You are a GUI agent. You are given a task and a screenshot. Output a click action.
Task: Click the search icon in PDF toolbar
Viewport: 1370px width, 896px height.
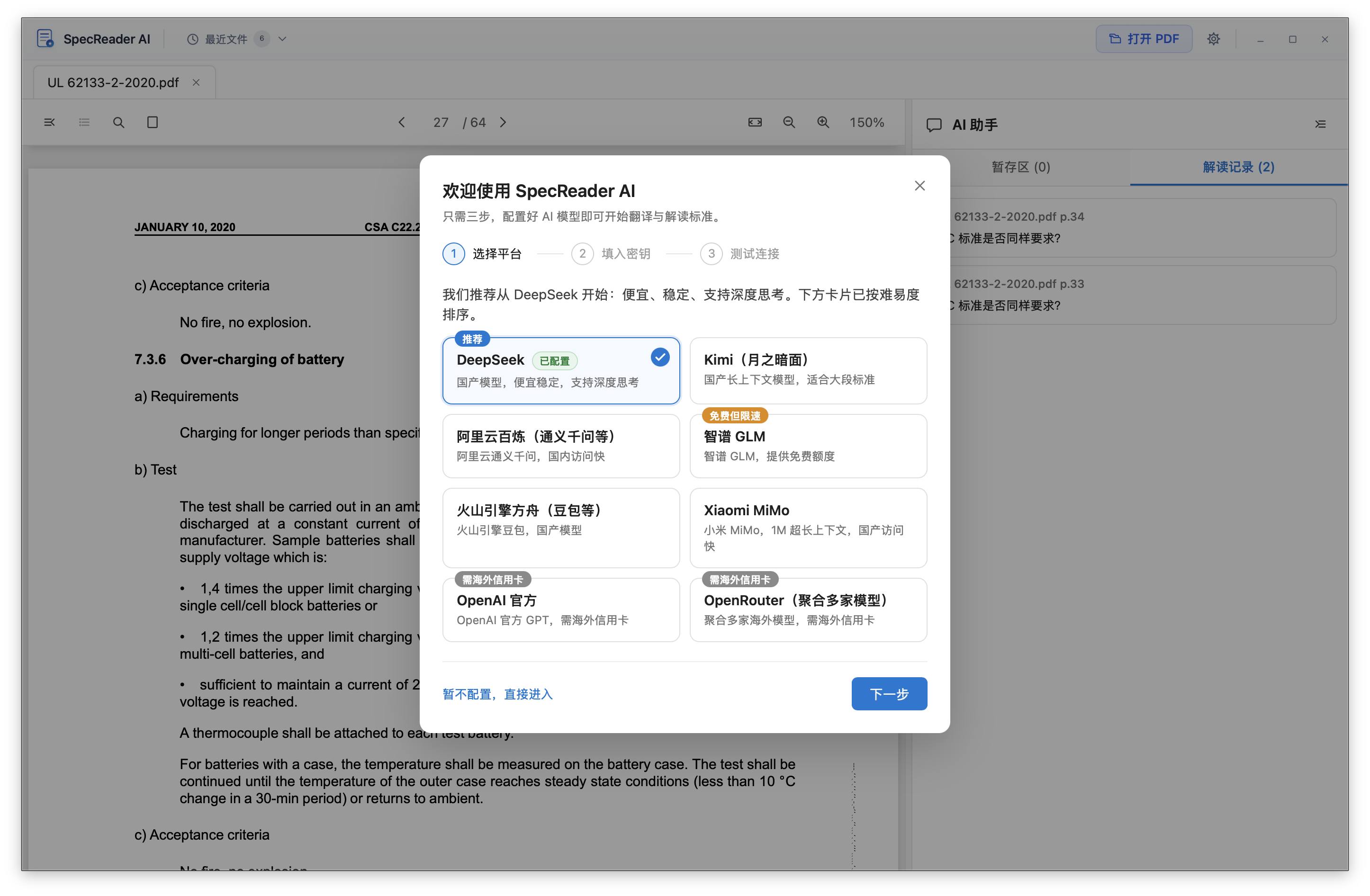click(x=118, y=122)
